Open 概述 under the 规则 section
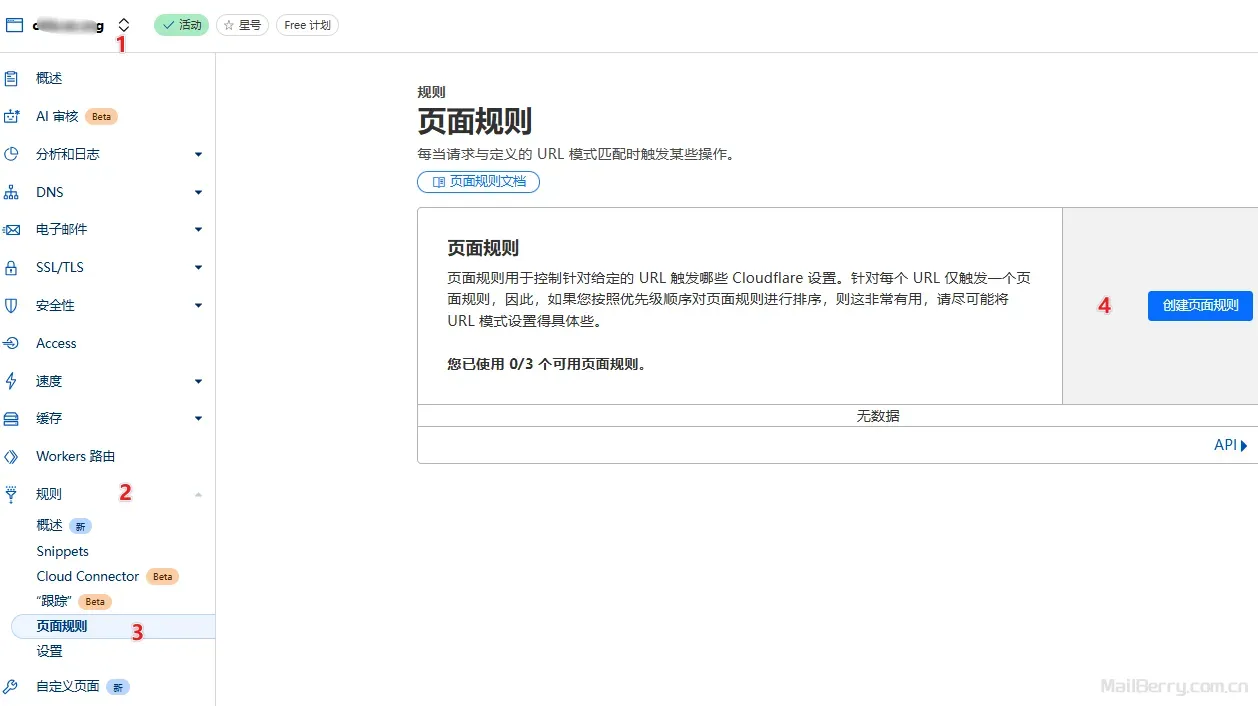 pos(50,525)
